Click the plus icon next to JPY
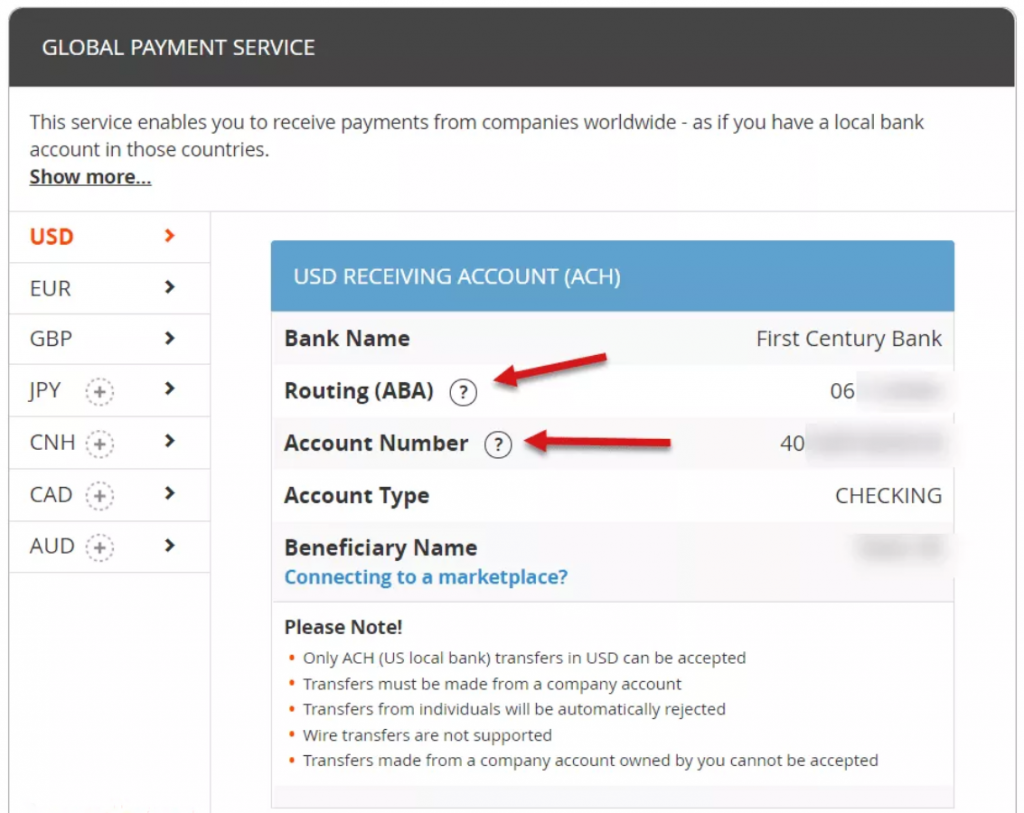Screen dimensions: 1024x813 click(x=99, y=392)
